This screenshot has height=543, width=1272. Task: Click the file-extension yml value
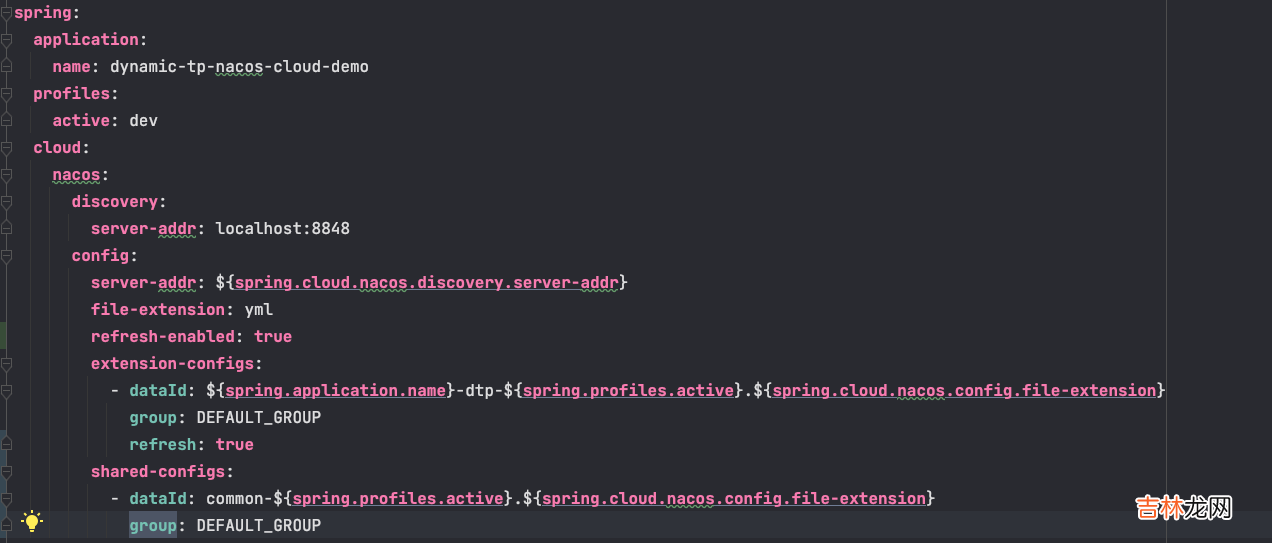pos(258,310)
